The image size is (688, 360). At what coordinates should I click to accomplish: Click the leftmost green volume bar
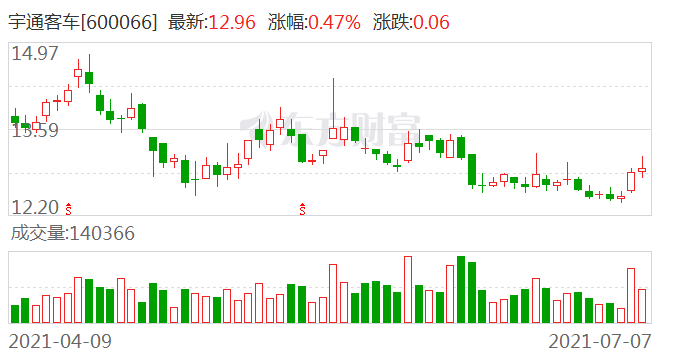tap(15, 314)
